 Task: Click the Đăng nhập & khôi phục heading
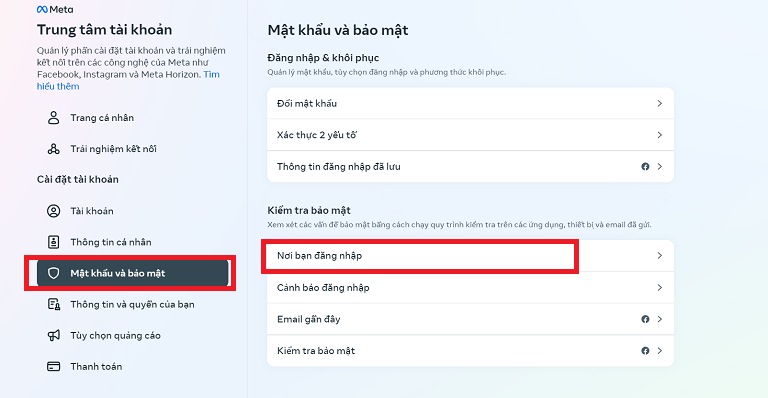(x=323, y=58)
